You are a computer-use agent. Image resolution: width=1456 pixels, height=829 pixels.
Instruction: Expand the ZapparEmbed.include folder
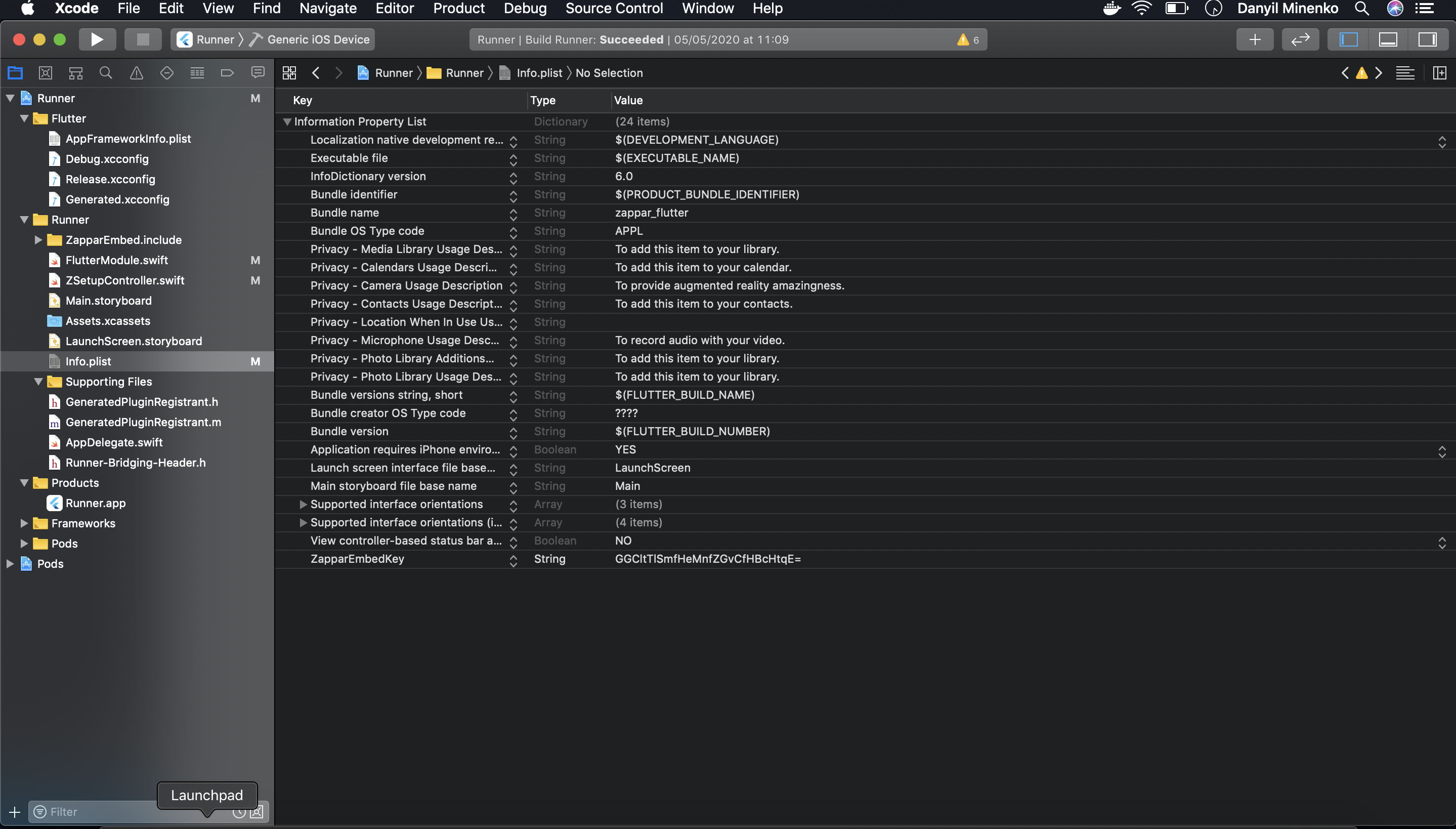click(38, 240)
